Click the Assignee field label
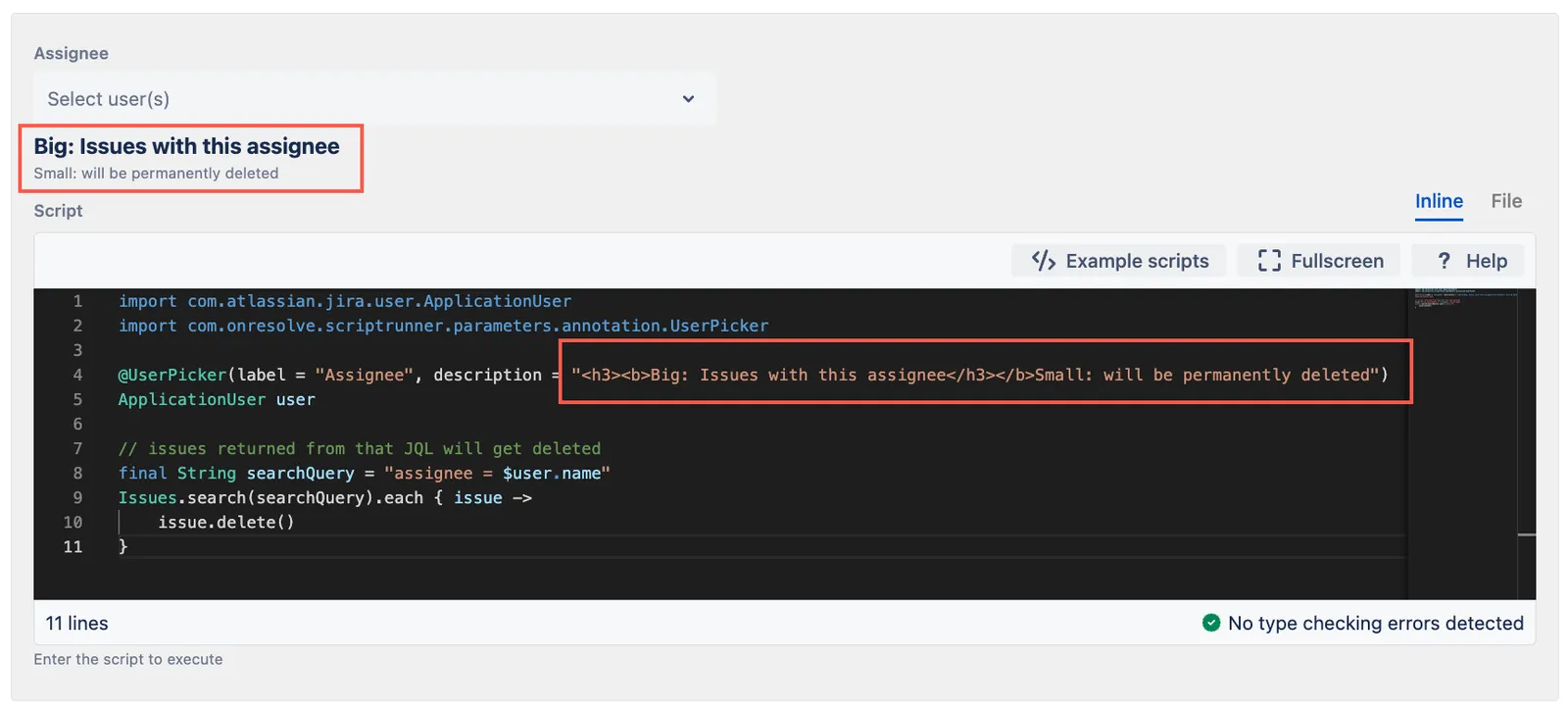 pos(72,53)
